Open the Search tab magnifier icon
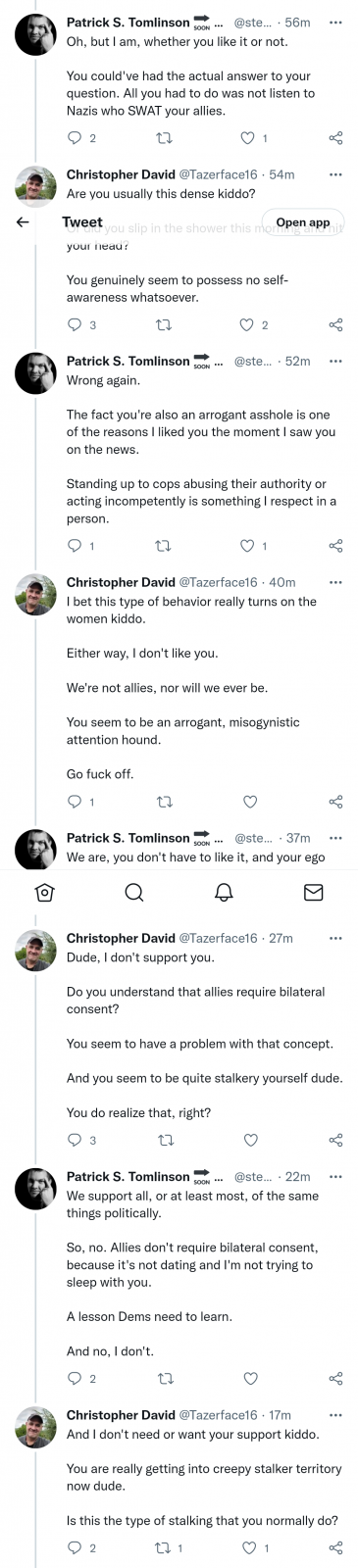Viewport: 358px width, 1568px height. (x=134, y=892)
